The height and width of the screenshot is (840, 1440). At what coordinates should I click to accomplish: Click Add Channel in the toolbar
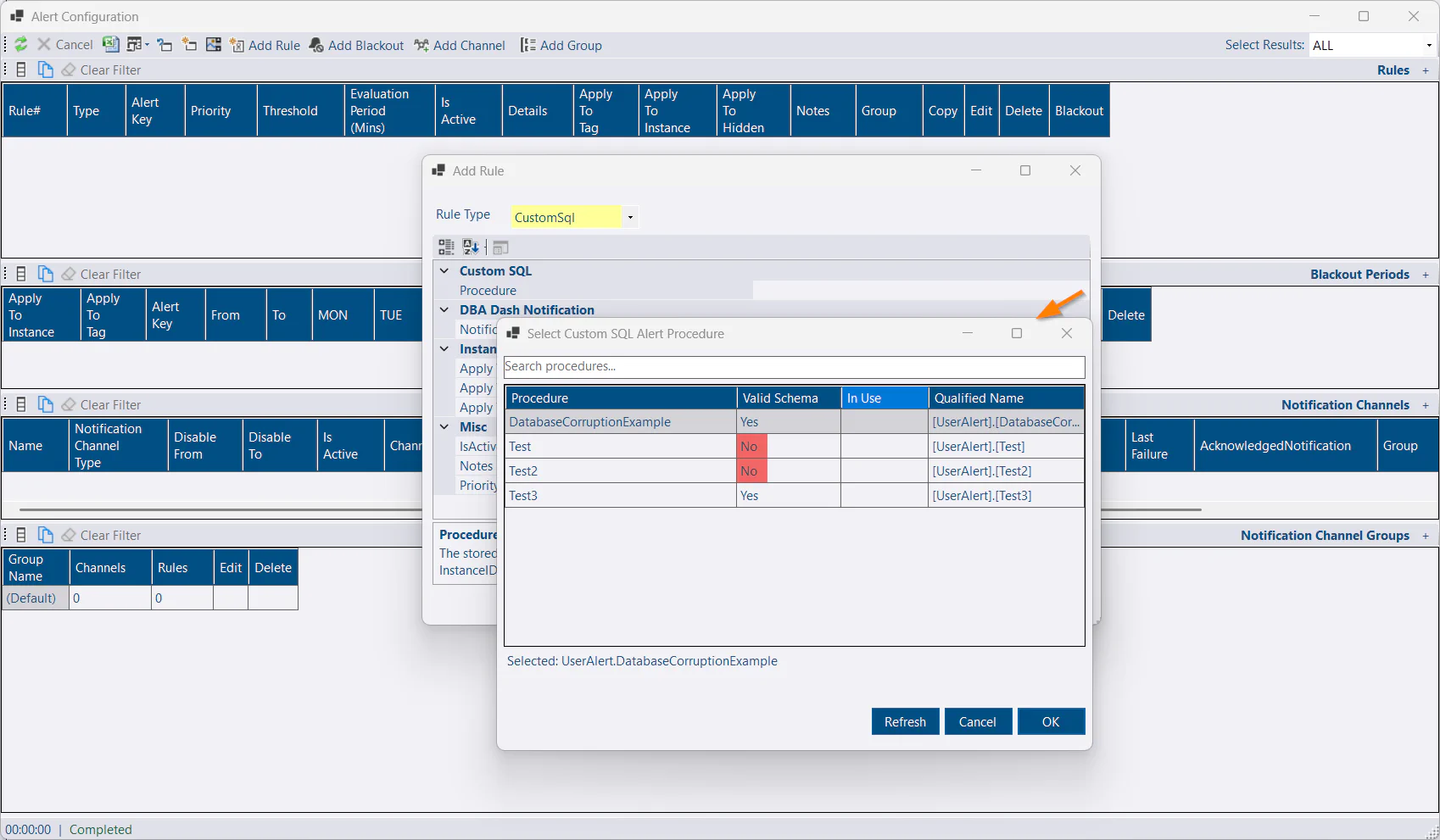tap(460, 46)
